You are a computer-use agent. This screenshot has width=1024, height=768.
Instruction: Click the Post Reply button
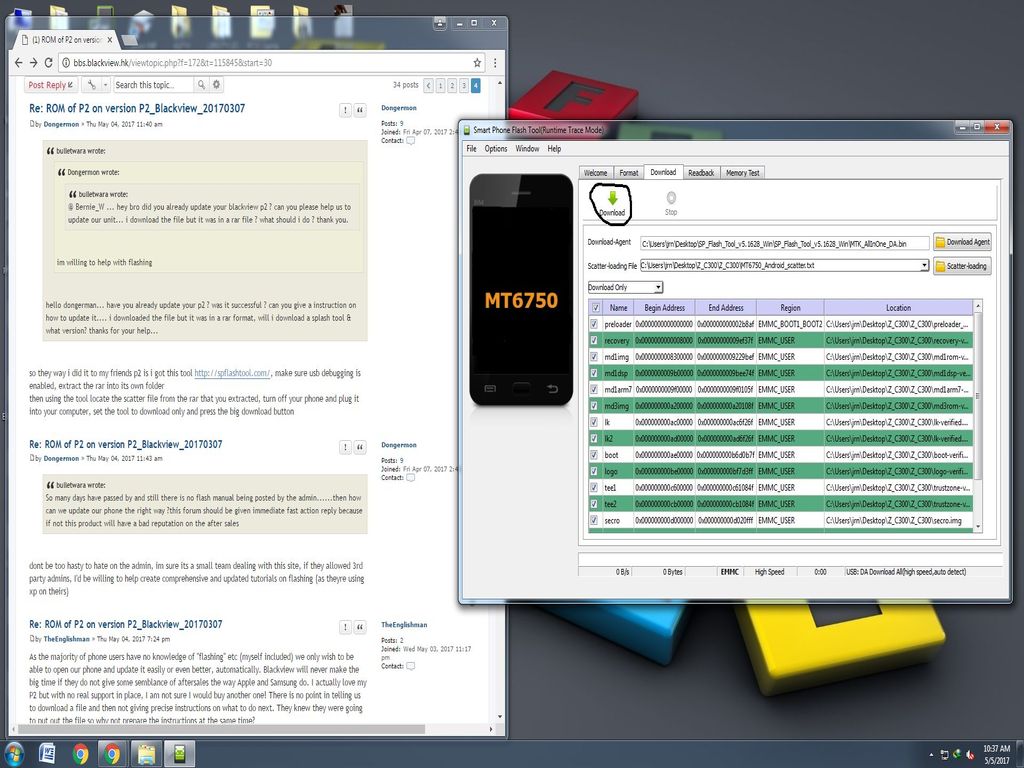(52, 85)
